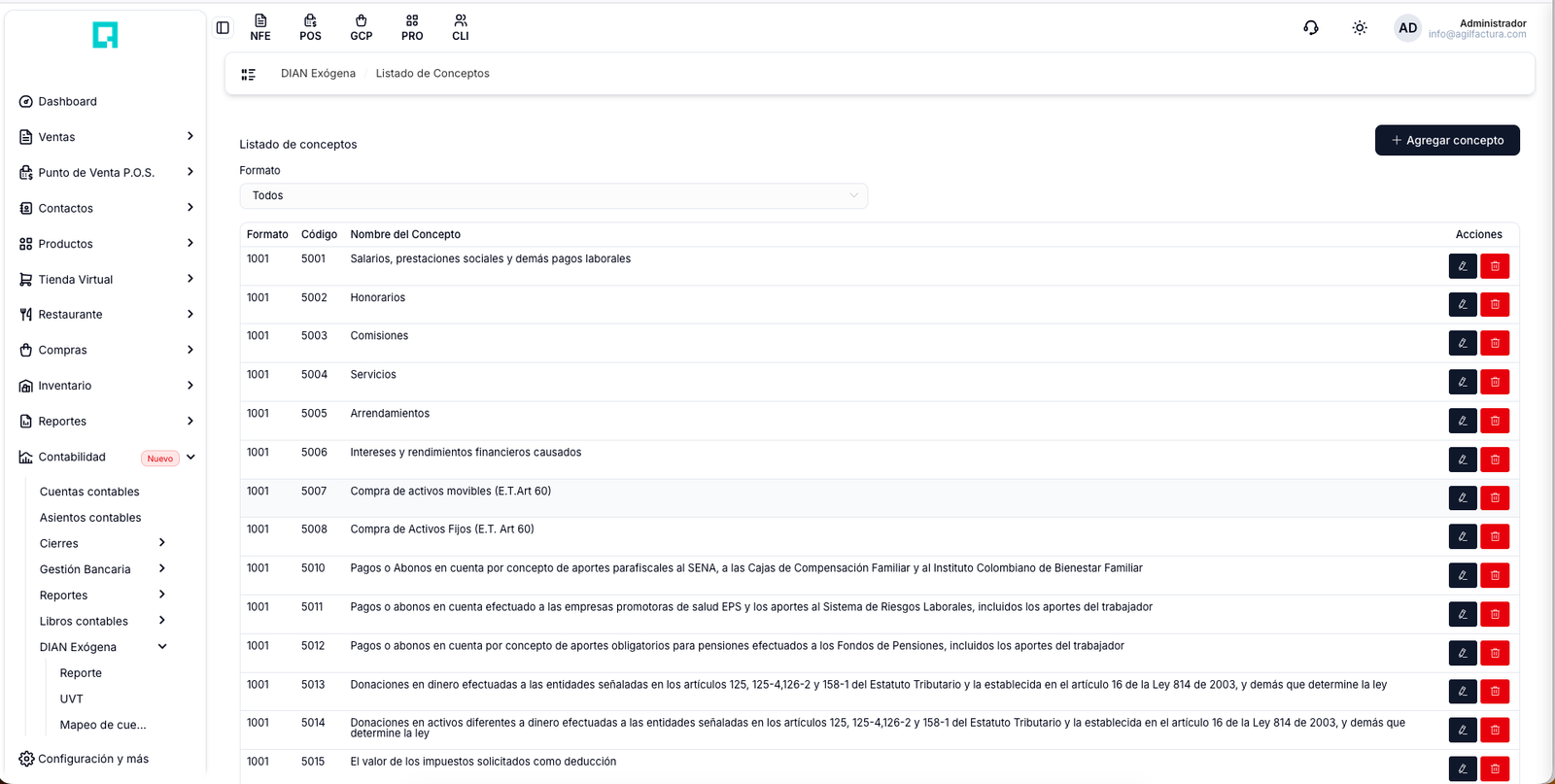This screenshot has width=1555, height=784.
Task: Click the breadcrumb list icon
Action: point(249,74)
